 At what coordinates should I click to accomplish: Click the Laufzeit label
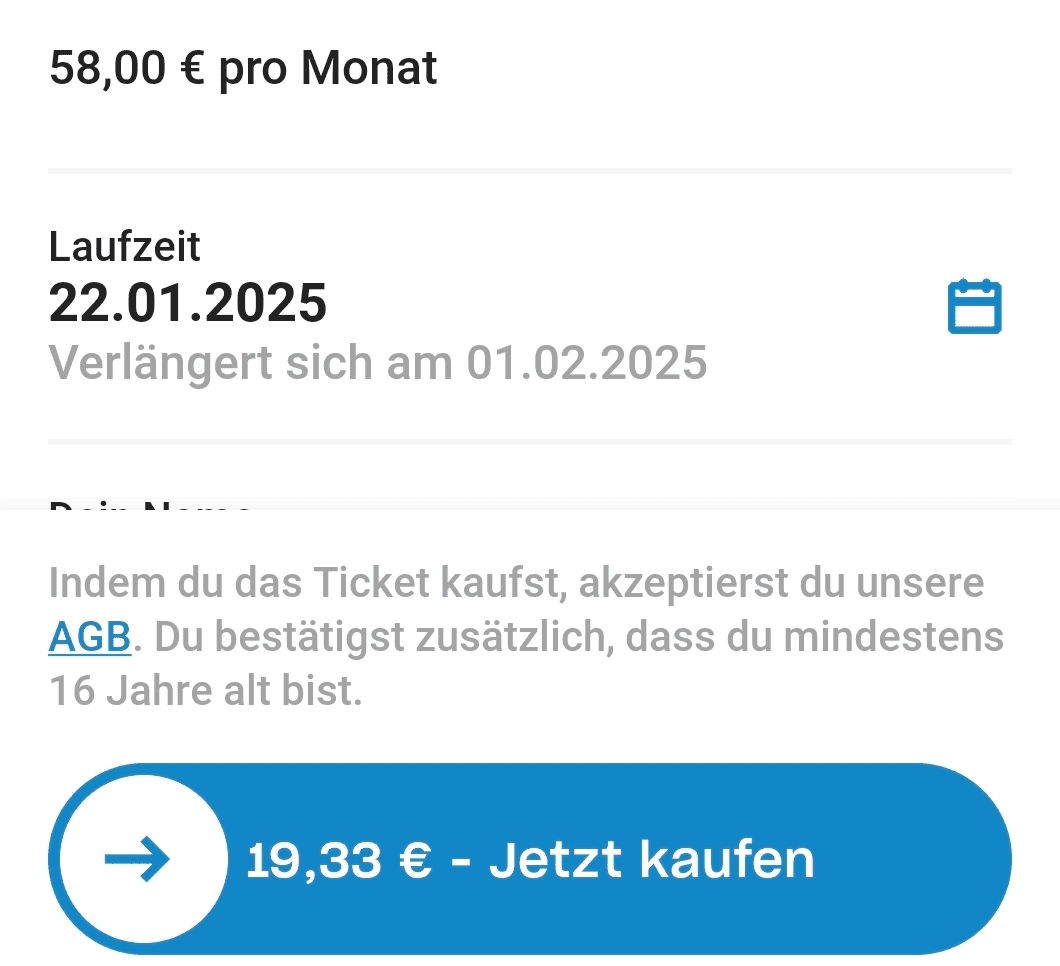click(x=125, y=246)
